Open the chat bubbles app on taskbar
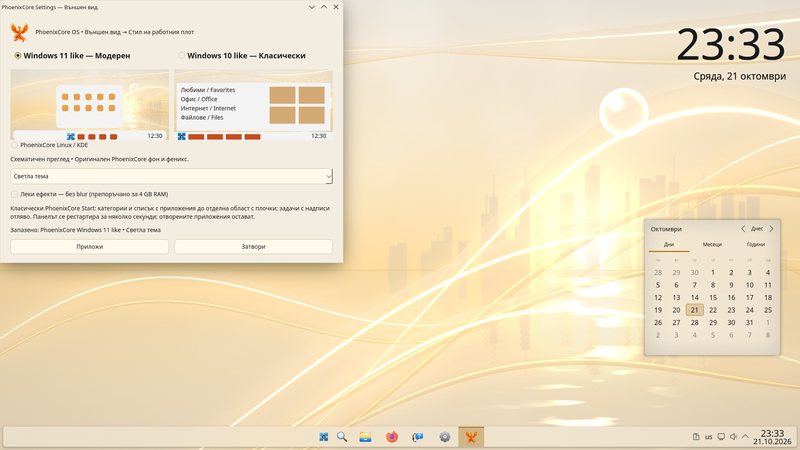800x450 pixels. pyautogui.click(x=418, y=437)
